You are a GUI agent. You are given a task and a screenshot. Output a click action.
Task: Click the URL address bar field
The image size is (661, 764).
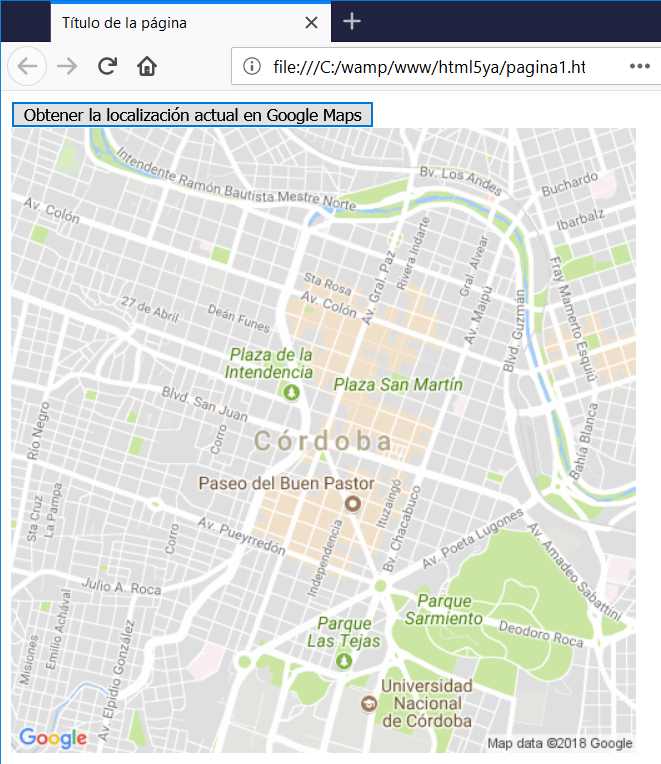click(446, 66)
